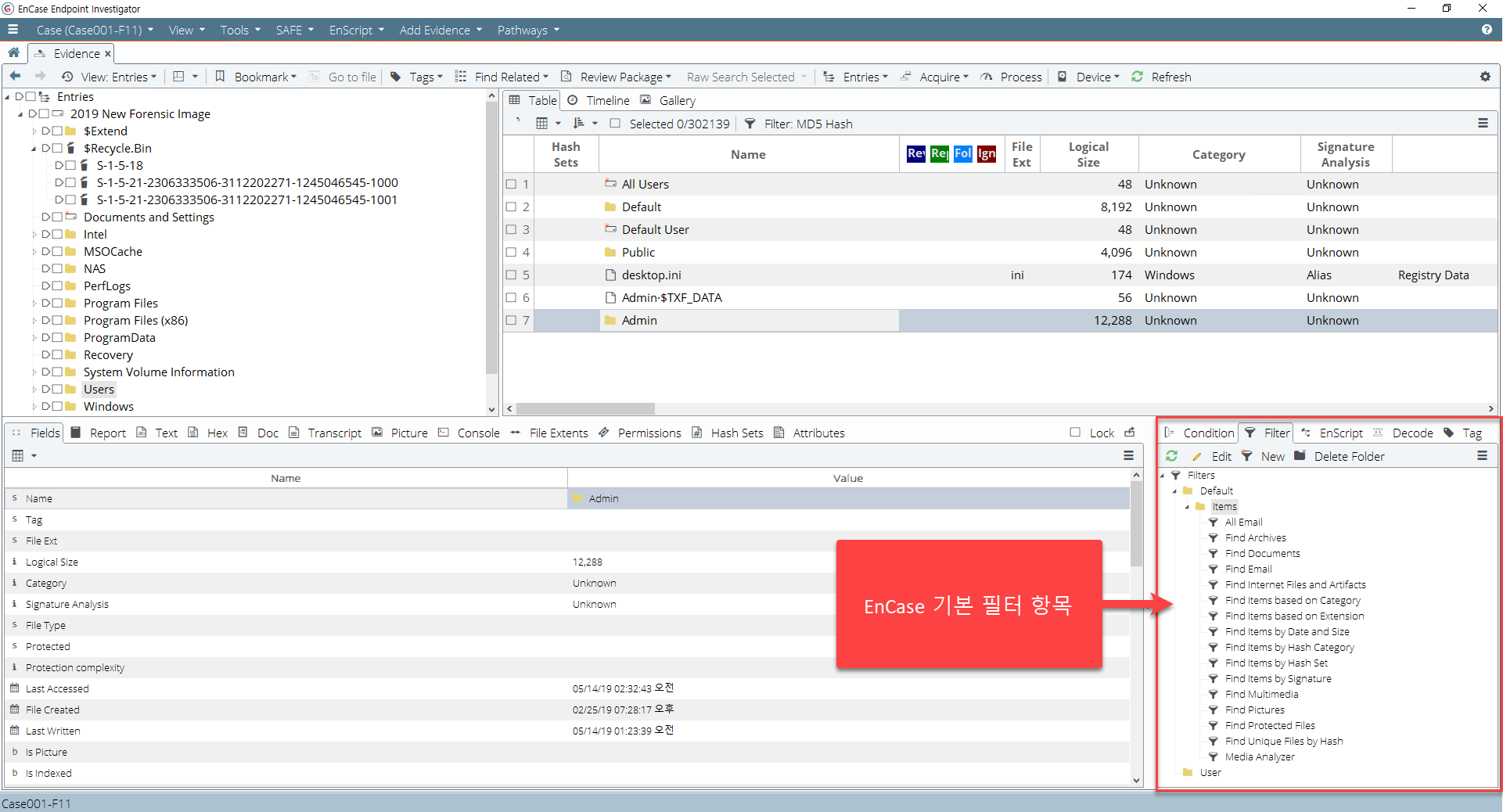Click the table horizontal scrollbar
1503x812 pixels.
click(x=585, y=408)
